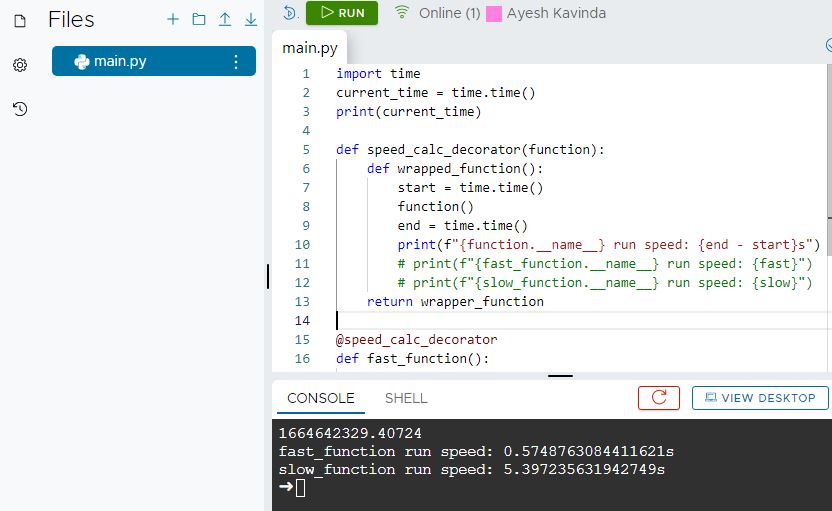Click the slow_function run speed output line

(x=472, y=469)
